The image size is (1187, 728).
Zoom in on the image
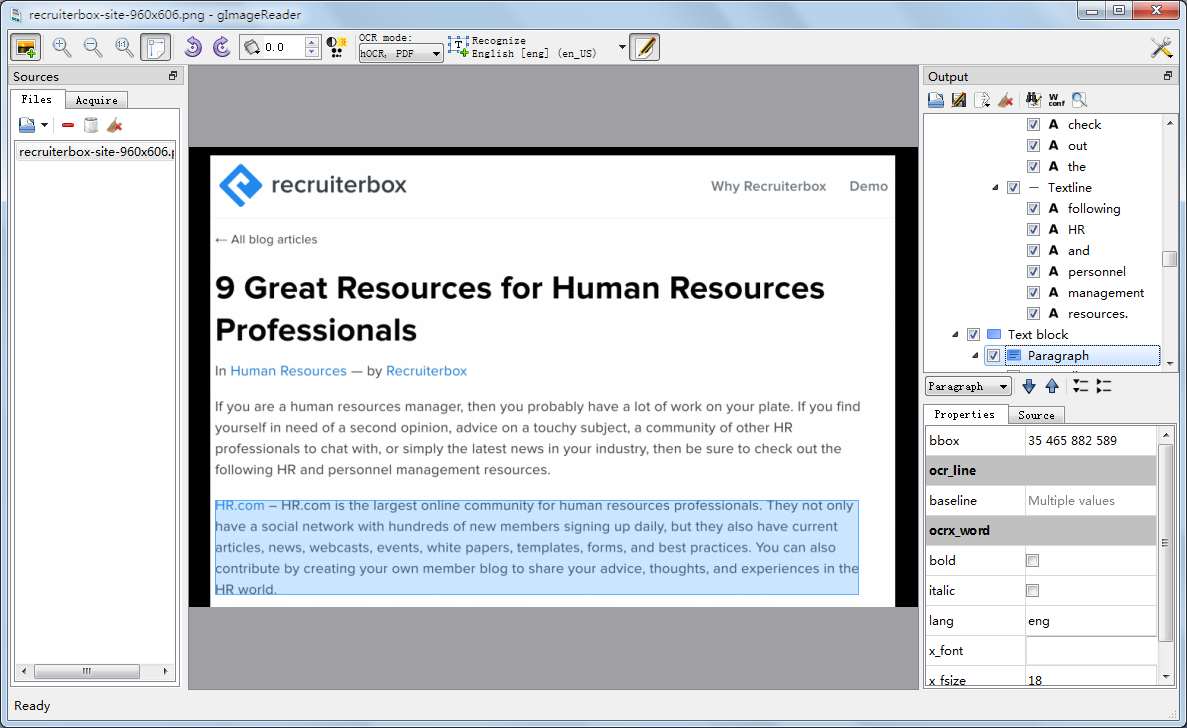point(62,48)
